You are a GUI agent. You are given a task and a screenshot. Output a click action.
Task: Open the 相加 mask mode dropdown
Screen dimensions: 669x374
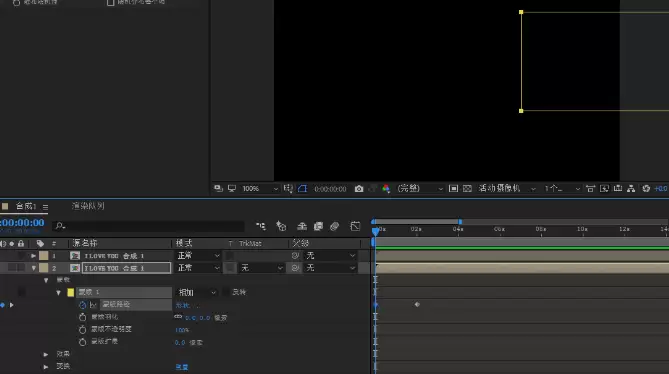pyautogui.click(x=197, y=292)
